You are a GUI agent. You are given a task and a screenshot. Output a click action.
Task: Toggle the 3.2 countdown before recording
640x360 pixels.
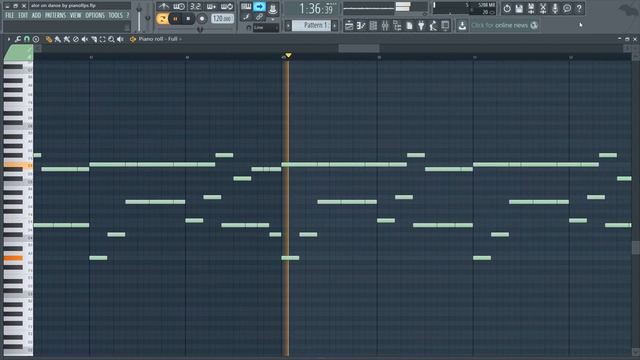[196, 7]
